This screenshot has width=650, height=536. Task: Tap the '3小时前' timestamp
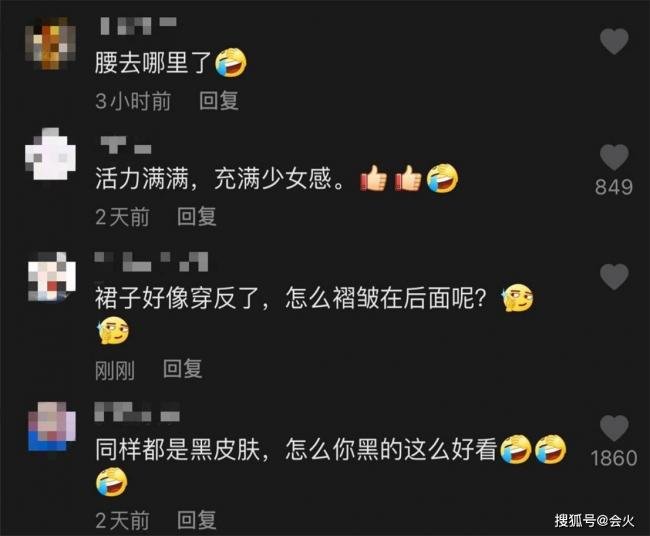(x=133, y=101)
